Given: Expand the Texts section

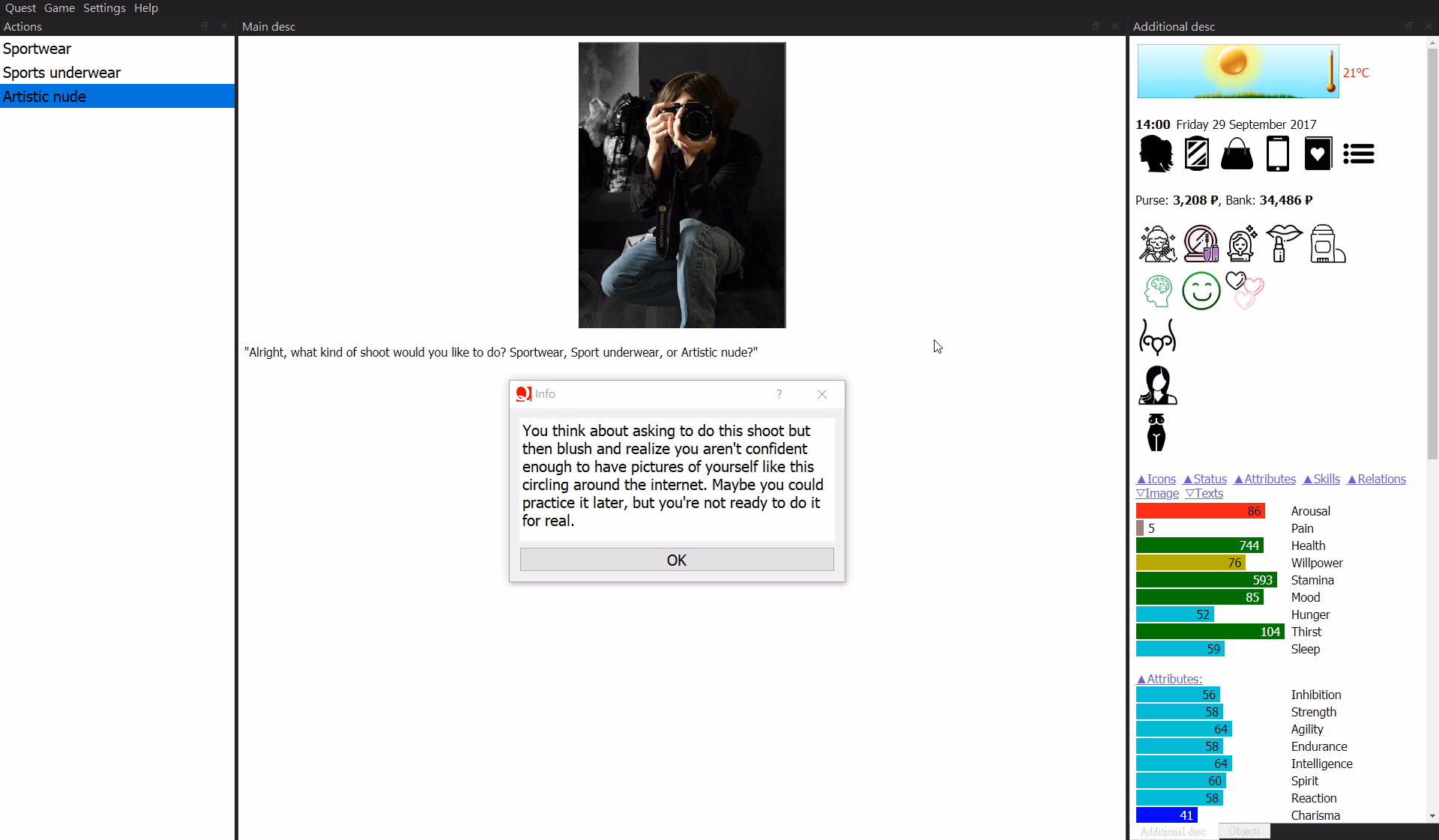Looking at the screenshot, I should (1204, 493).
